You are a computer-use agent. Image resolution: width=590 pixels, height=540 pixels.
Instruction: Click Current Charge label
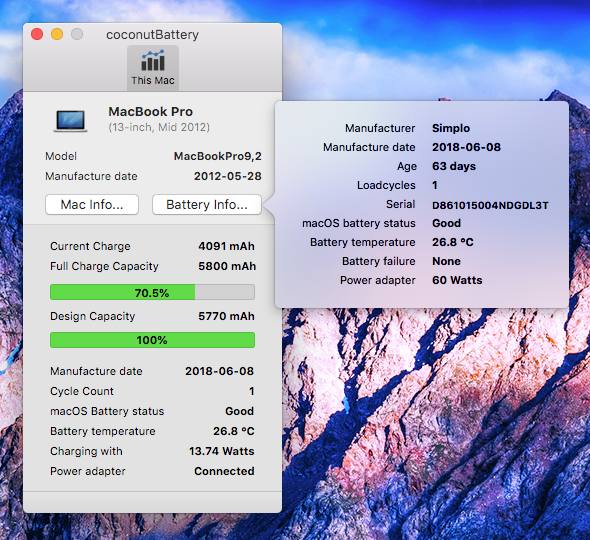(90, 246)
